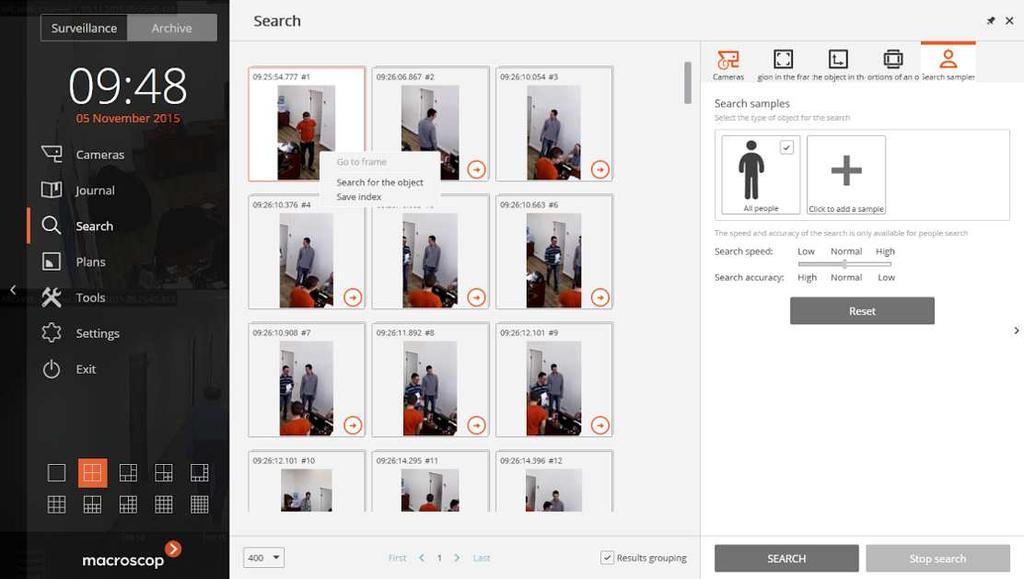This screenshot has width=1024, height=579.
Task: Choose Search for the object in menu
Action: 379,182
